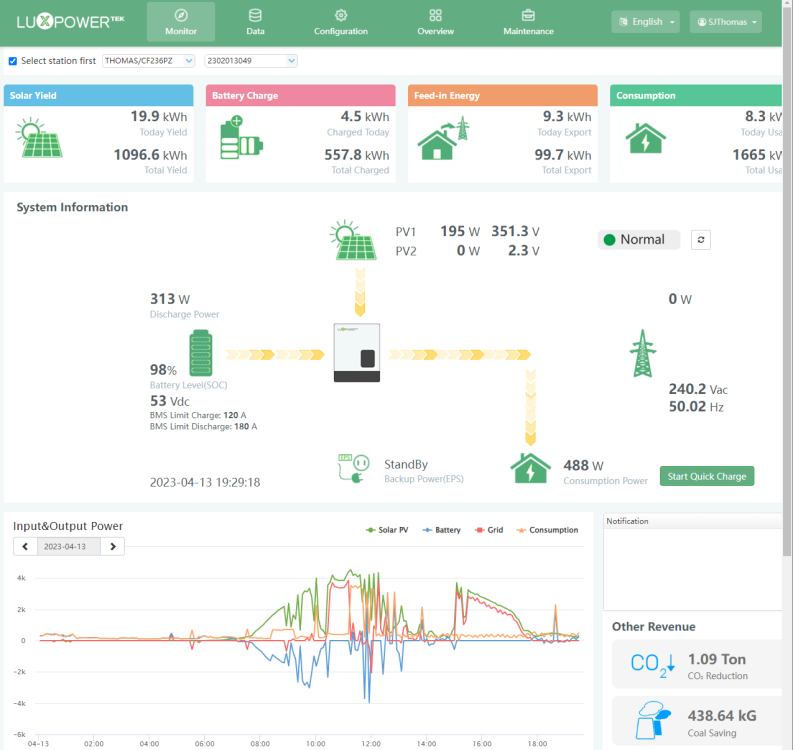
Task: Click the inverter unit image
Action: point(357,352)
